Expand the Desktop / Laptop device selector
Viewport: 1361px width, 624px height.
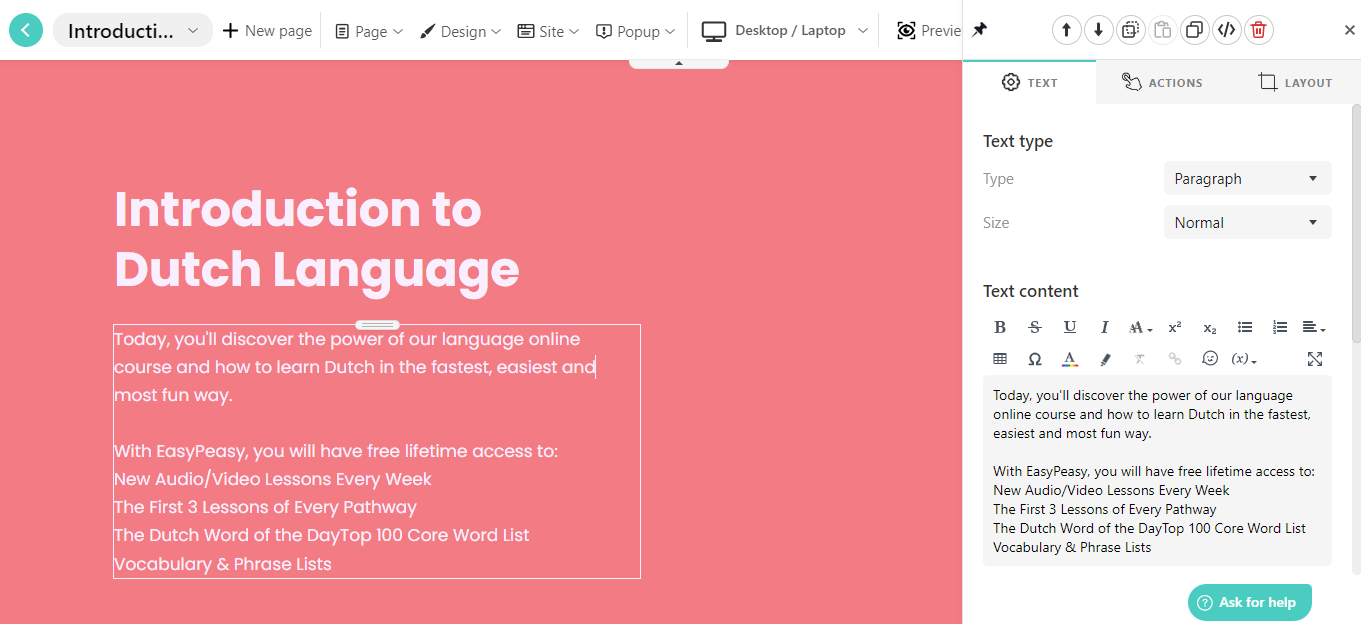tap(785, 30)
